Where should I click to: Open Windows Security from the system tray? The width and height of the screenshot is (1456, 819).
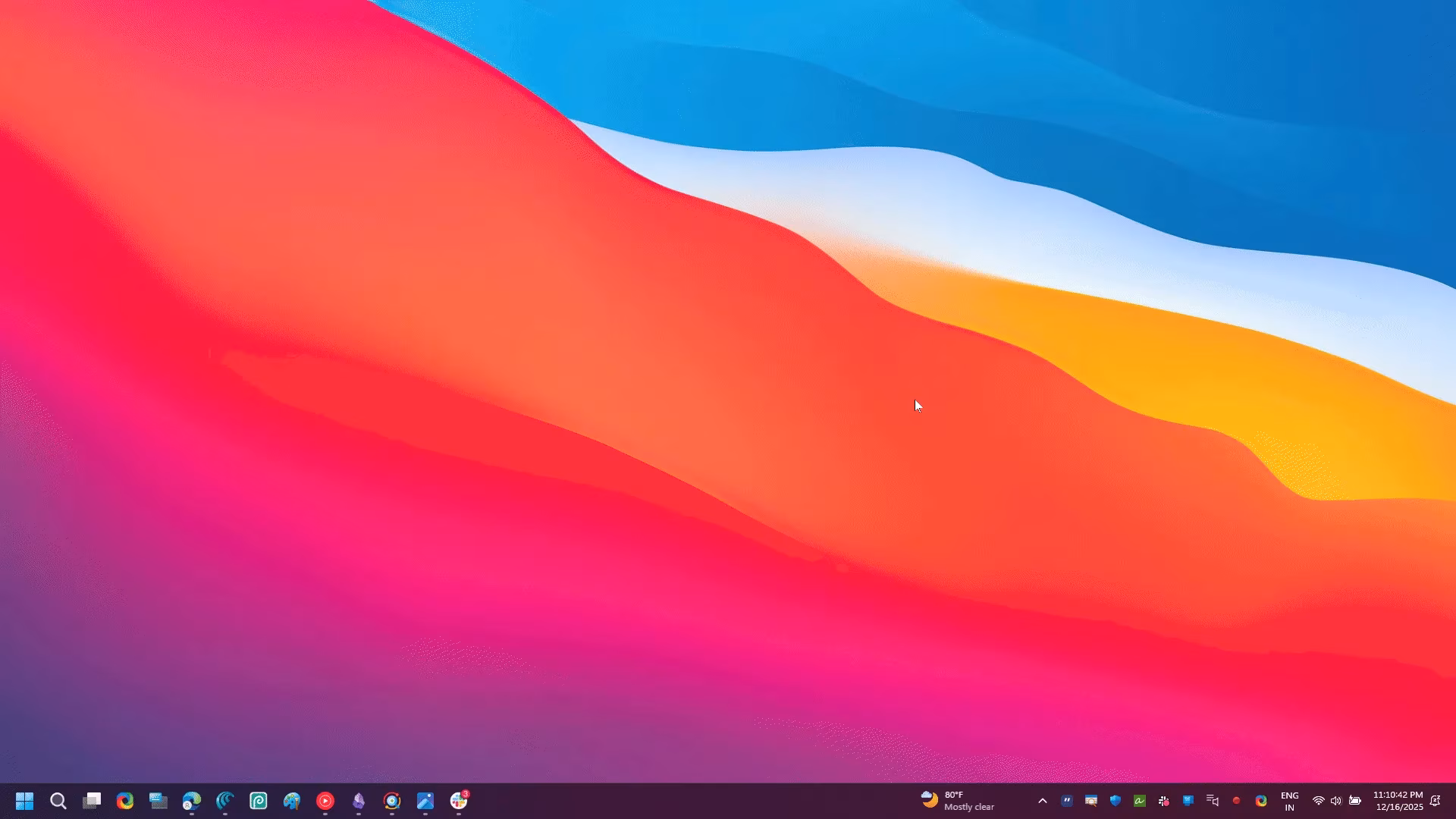(1115, 800)
